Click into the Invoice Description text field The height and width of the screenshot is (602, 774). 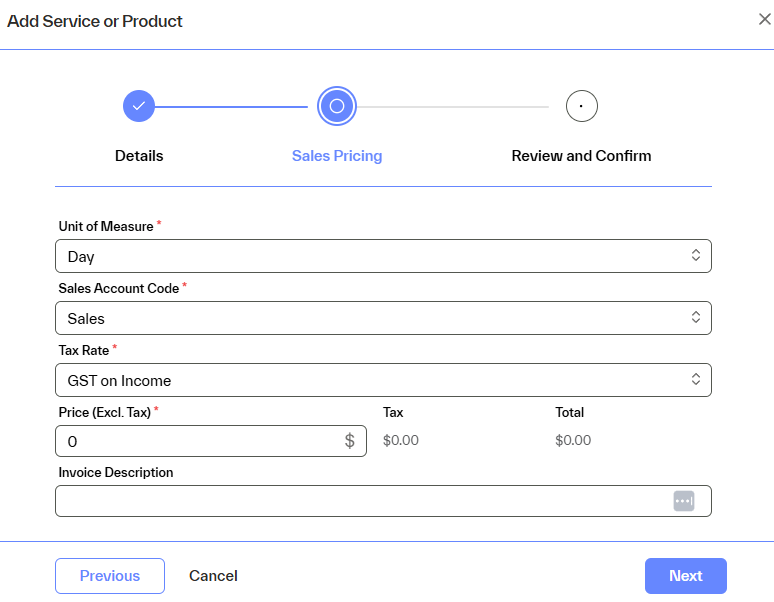(360, 501)
